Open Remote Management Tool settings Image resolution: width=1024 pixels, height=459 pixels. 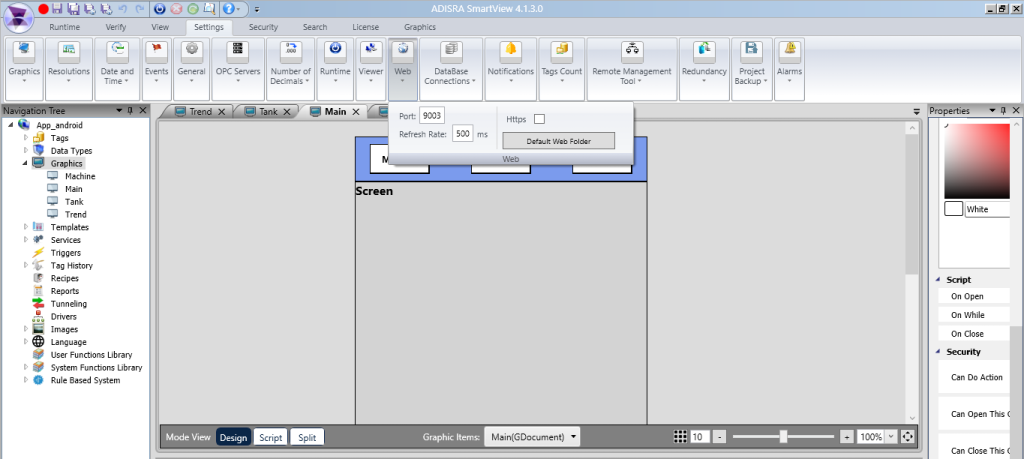(x=632, y=69)
